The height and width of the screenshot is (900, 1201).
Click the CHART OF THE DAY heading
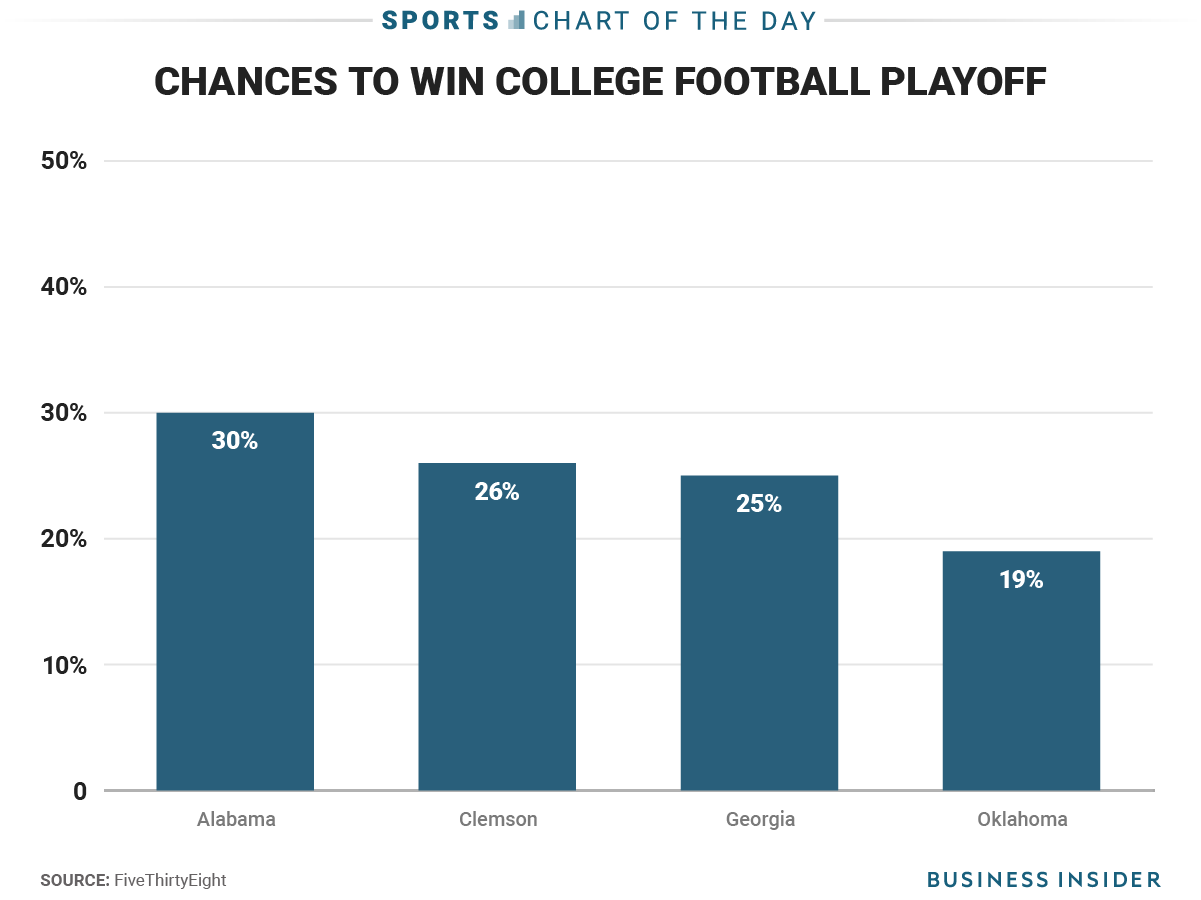(x=675, y=20)
